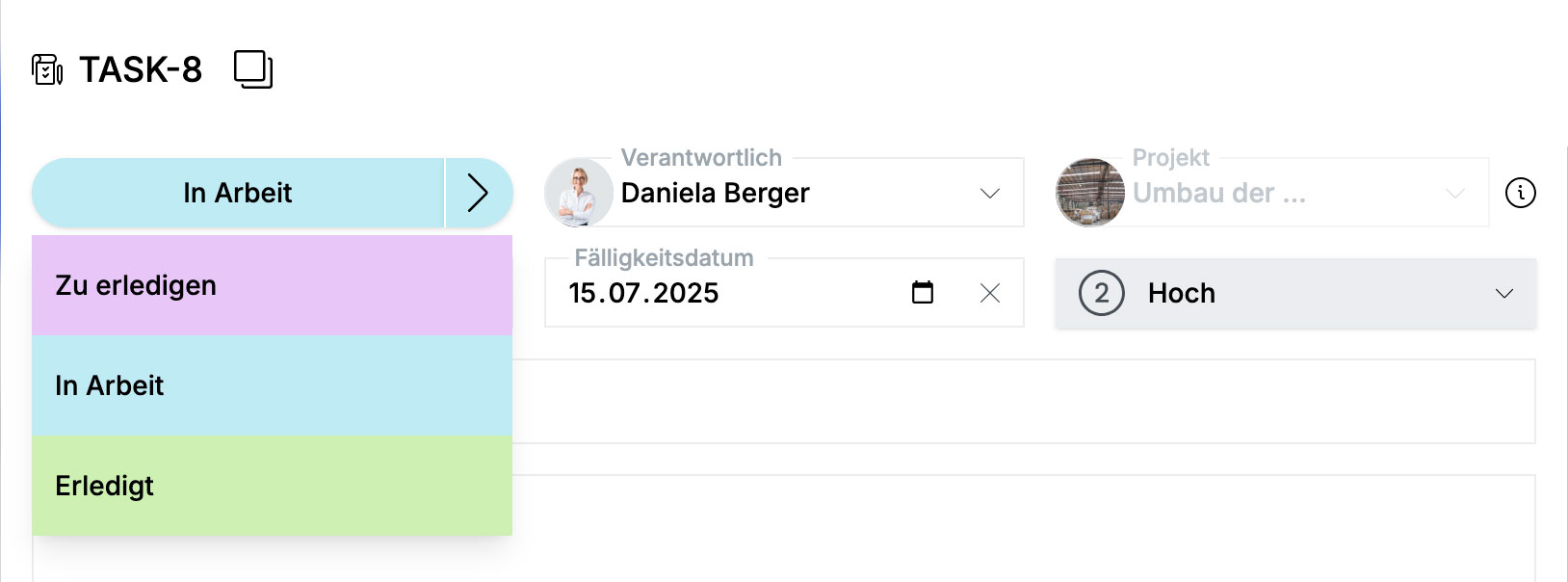Screen dimensions: 1568x582
Task: Click the Daniela Berger assignee field
Action: 784,193
